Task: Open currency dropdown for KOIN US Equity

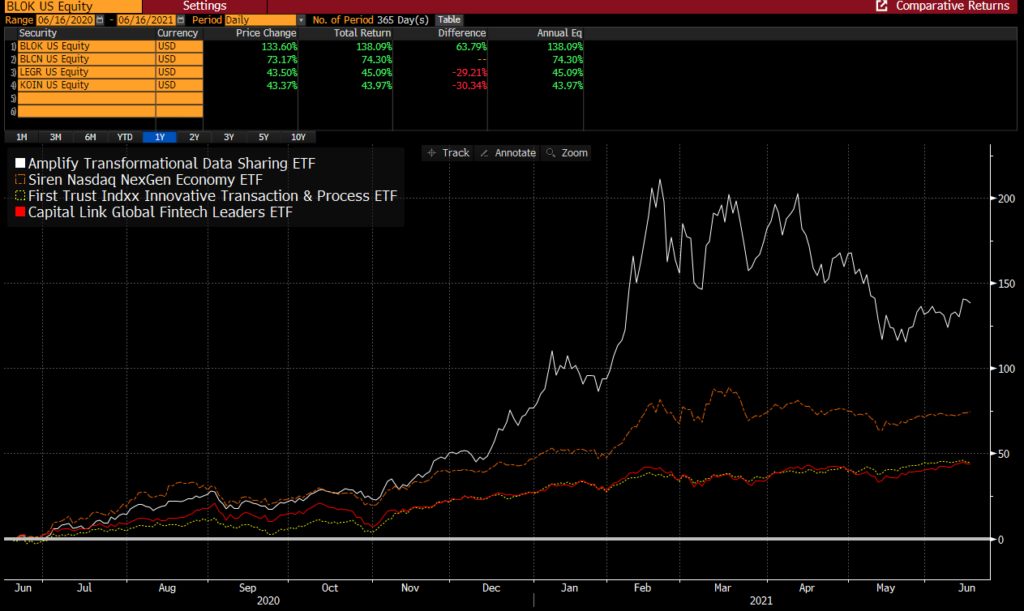Action: tap(178, 85)
